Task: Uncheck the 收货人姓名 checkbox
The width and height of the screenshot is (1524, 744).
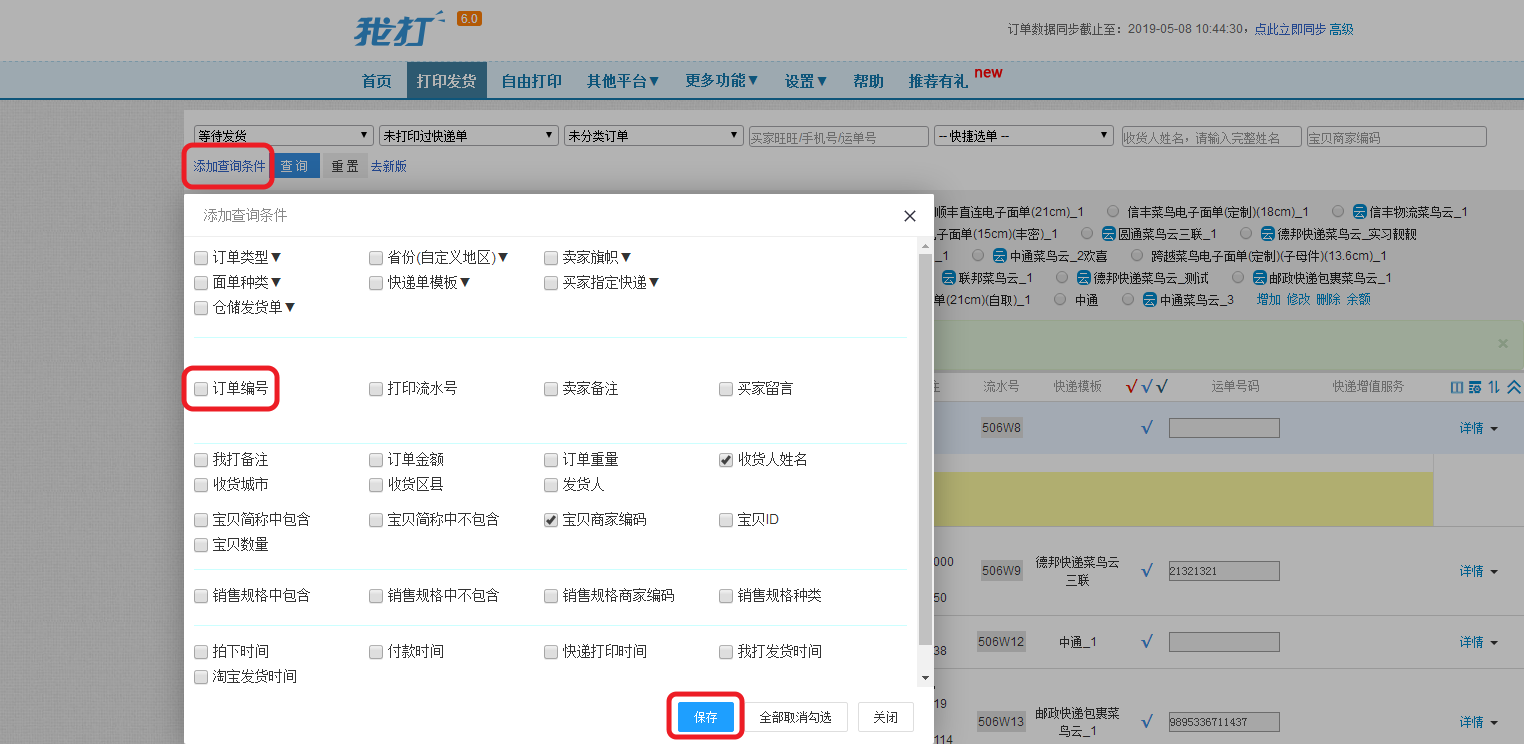Action: 726,460
